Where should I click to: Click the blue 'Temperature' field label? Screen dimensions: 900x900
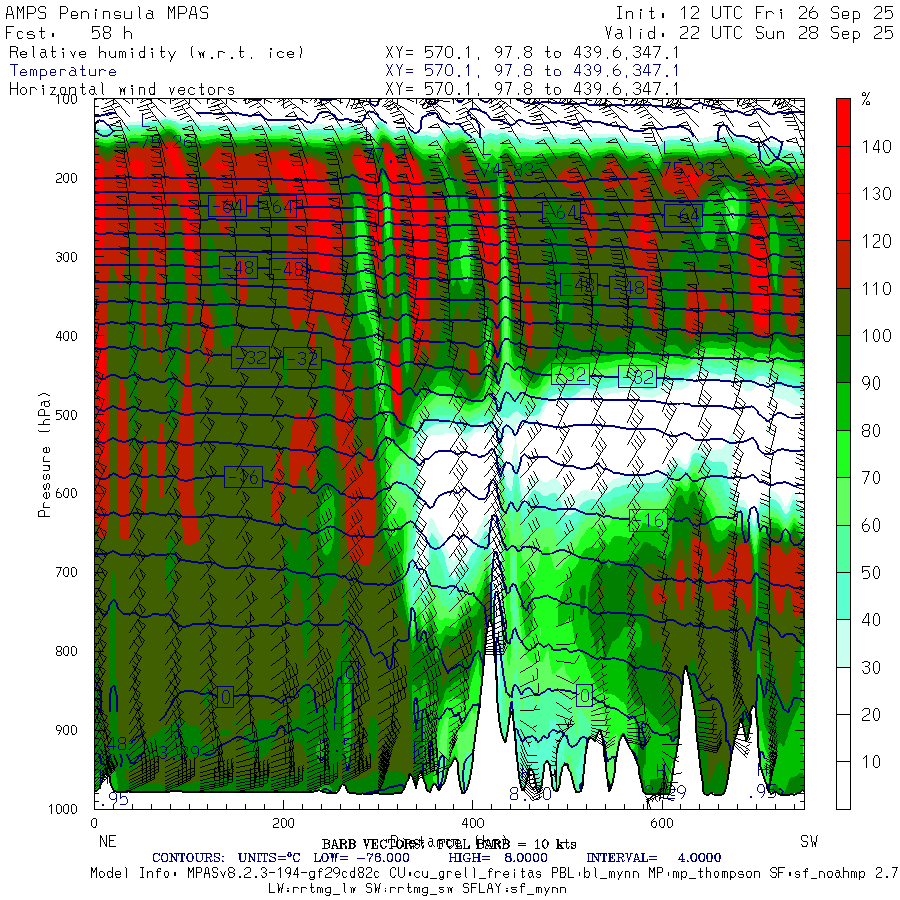63,71
